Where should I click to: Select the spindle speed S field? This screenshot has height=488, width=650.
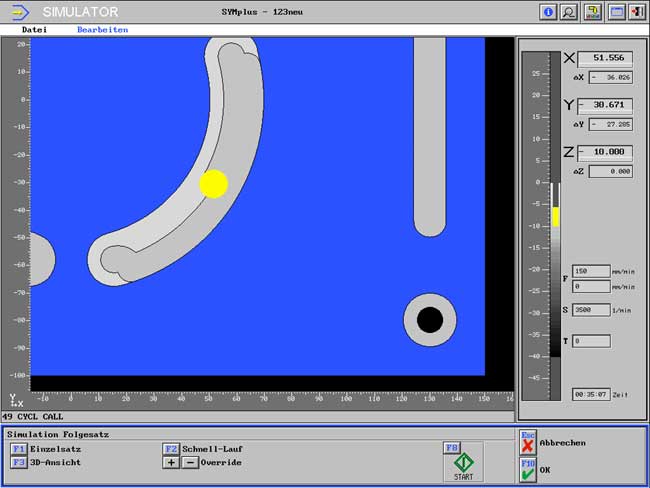591,310
